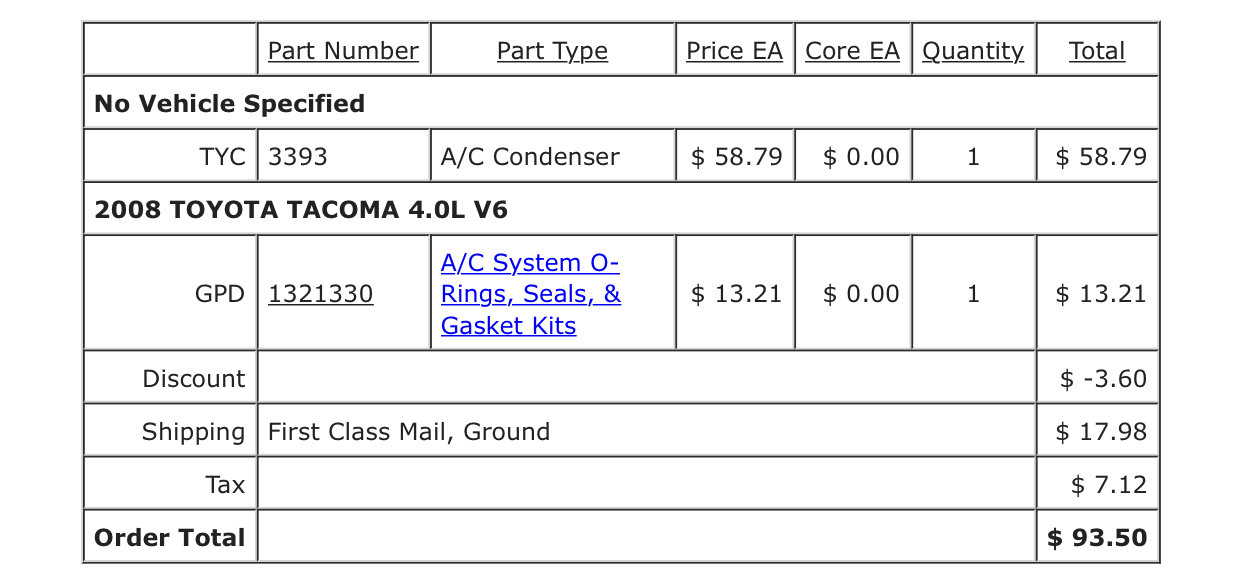Select part number 3393 cell

coord(343,156)
